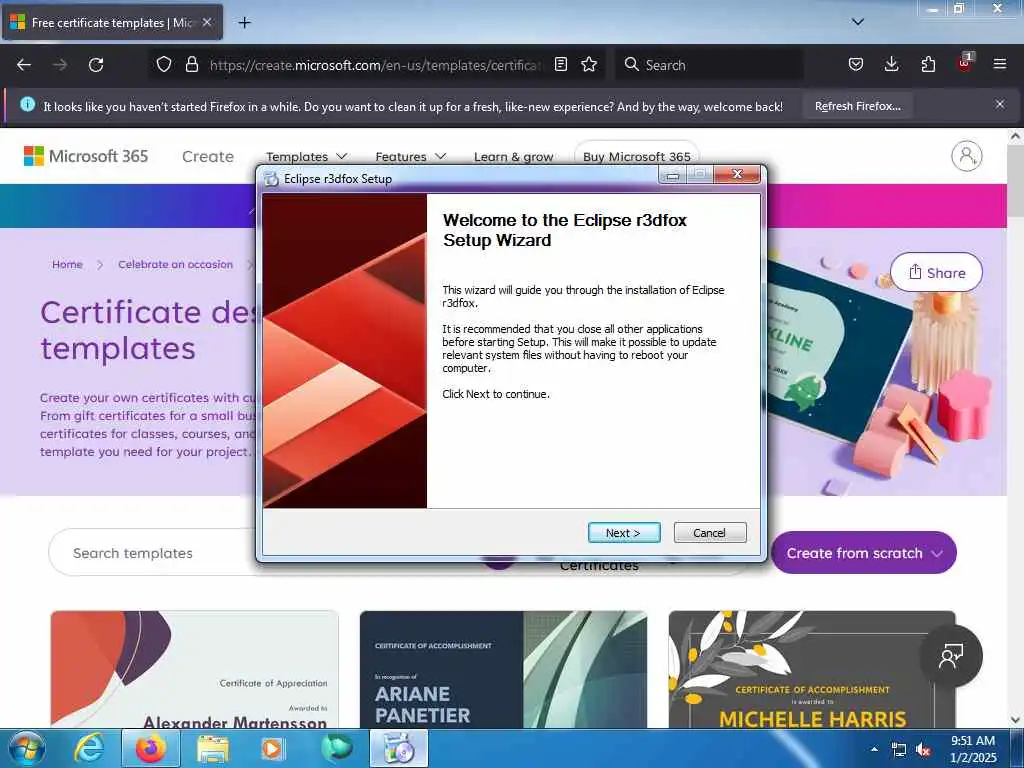Viewport: 1024px width, 768px height.
Task: Show hidden system tray icons arrow
Action: tap(874, 749)
